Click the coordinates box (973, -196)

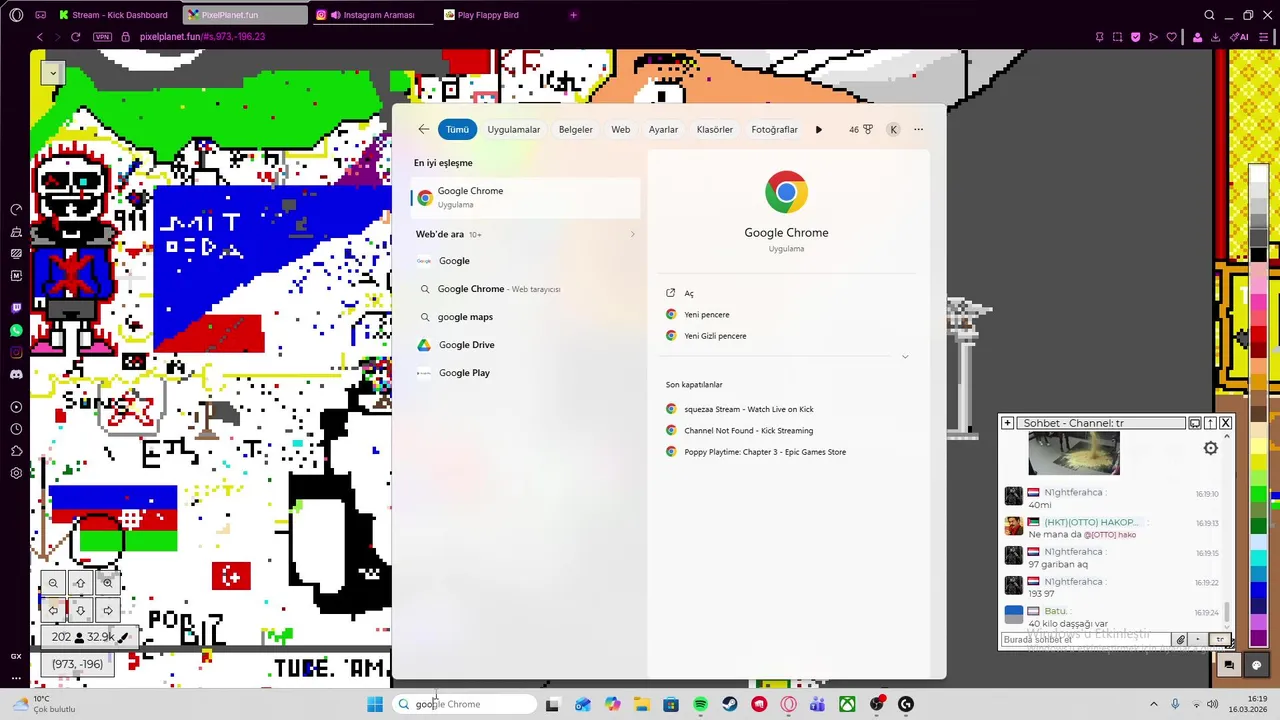[x=78, y=664]
